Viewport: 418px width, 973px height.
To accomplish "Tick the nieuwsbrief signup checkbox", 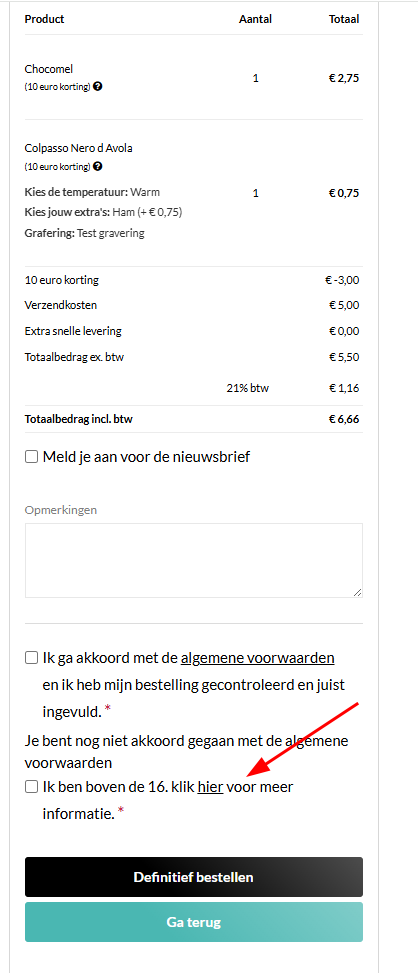I will [31, 457].
